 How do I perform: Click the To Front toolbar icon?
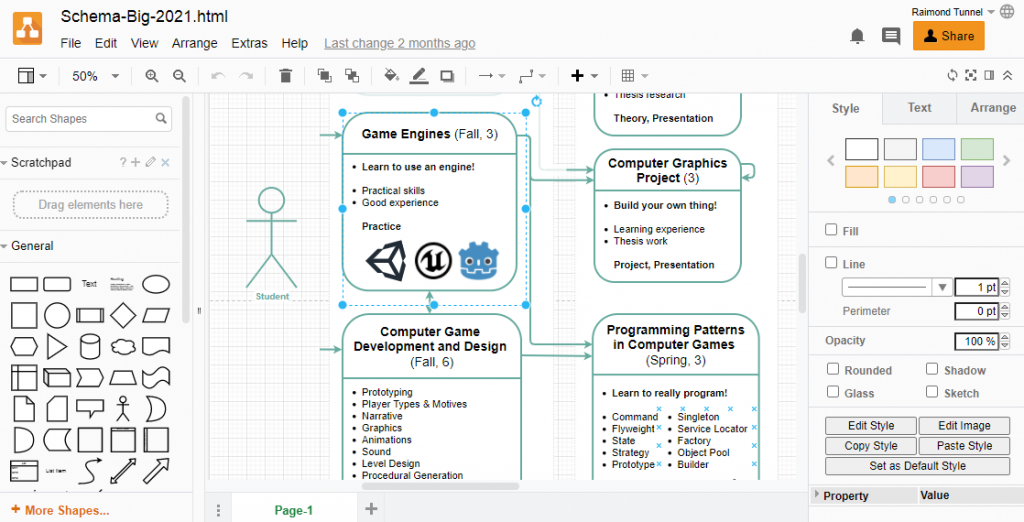click(324, 76)
